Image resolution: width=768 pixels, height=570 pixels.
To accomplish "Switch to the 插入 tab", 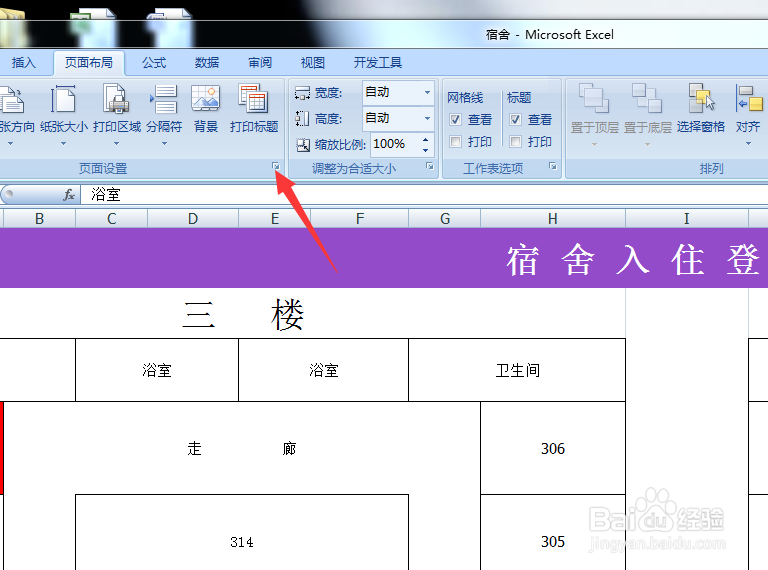I will (24, 63).
